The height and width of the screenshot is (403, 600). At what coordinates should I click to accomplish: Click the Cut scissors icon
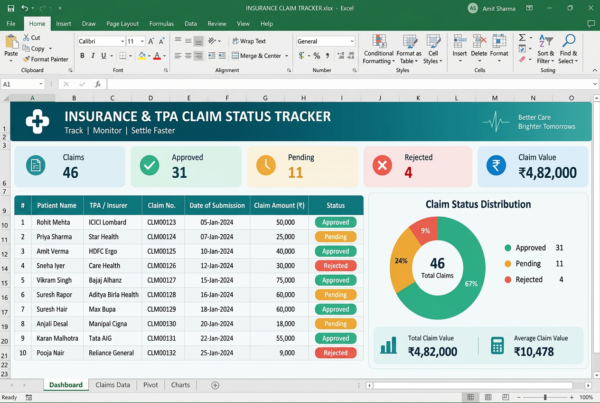click(x=26, y=38)
